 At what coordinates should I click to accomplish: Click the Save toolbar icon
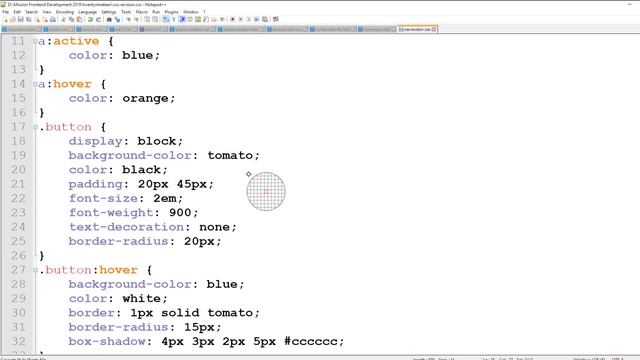[20, 19]
